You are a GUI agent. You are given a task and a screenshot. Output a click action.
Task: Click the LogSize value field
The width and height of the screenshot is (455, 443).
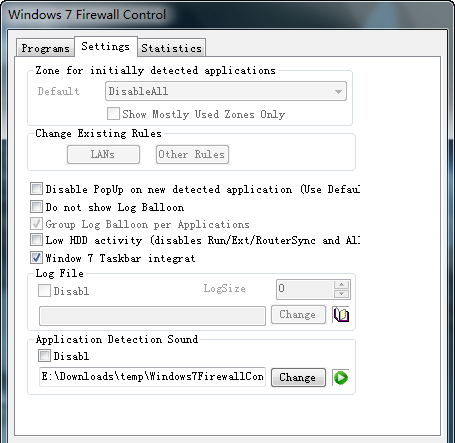point(305,289)
